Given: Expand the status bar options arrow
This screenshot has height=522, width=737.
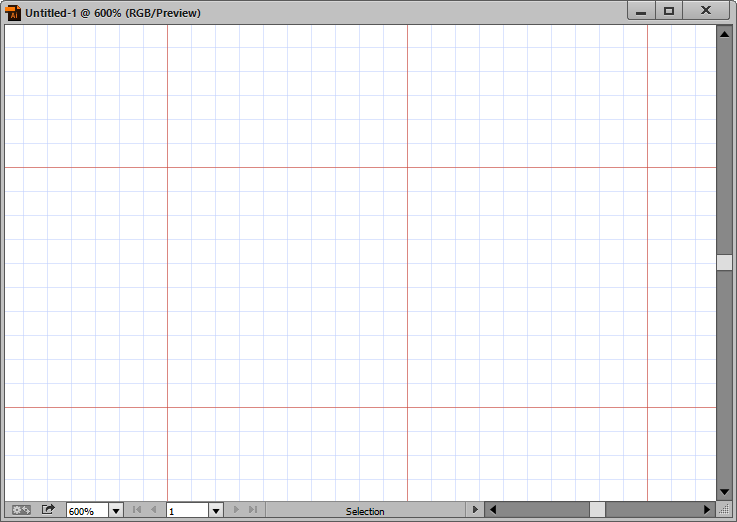Looking at the screenshot, I should click(475, 510).
